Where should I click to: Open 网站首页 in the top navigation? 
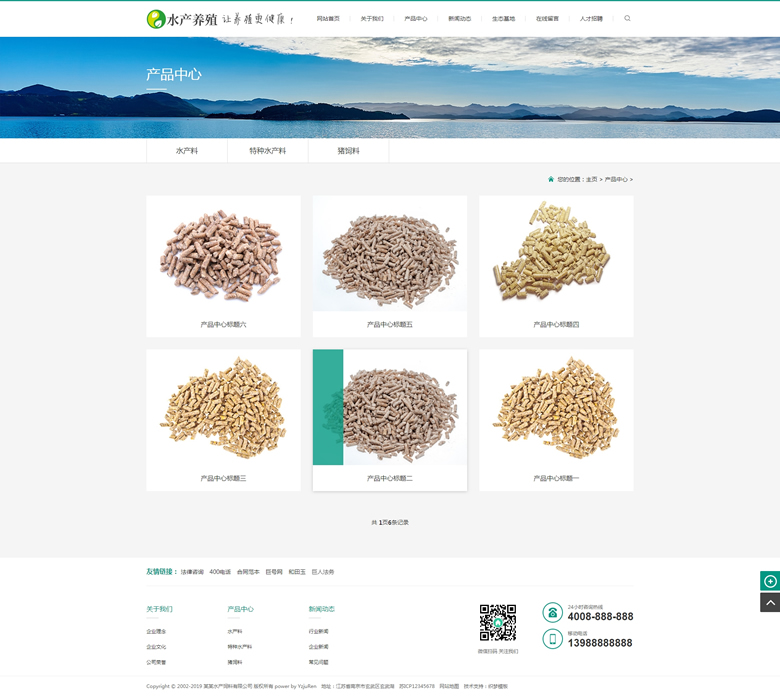pos(328,19)
